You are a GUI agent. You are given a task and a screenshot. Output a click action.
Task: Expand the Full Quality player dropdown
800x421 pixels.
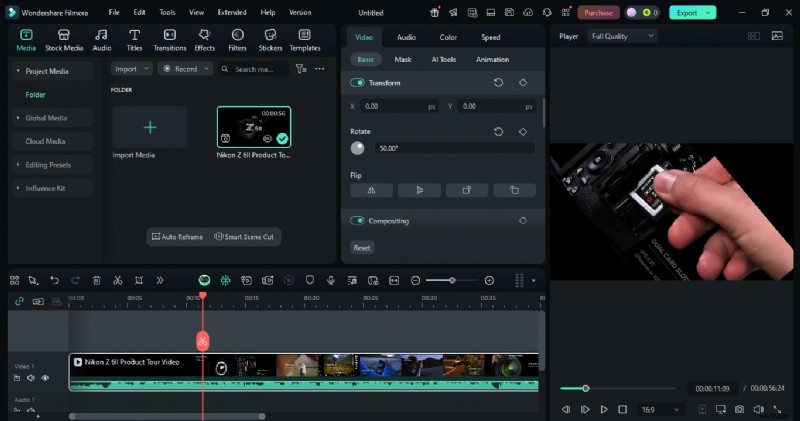coord(621,36)
